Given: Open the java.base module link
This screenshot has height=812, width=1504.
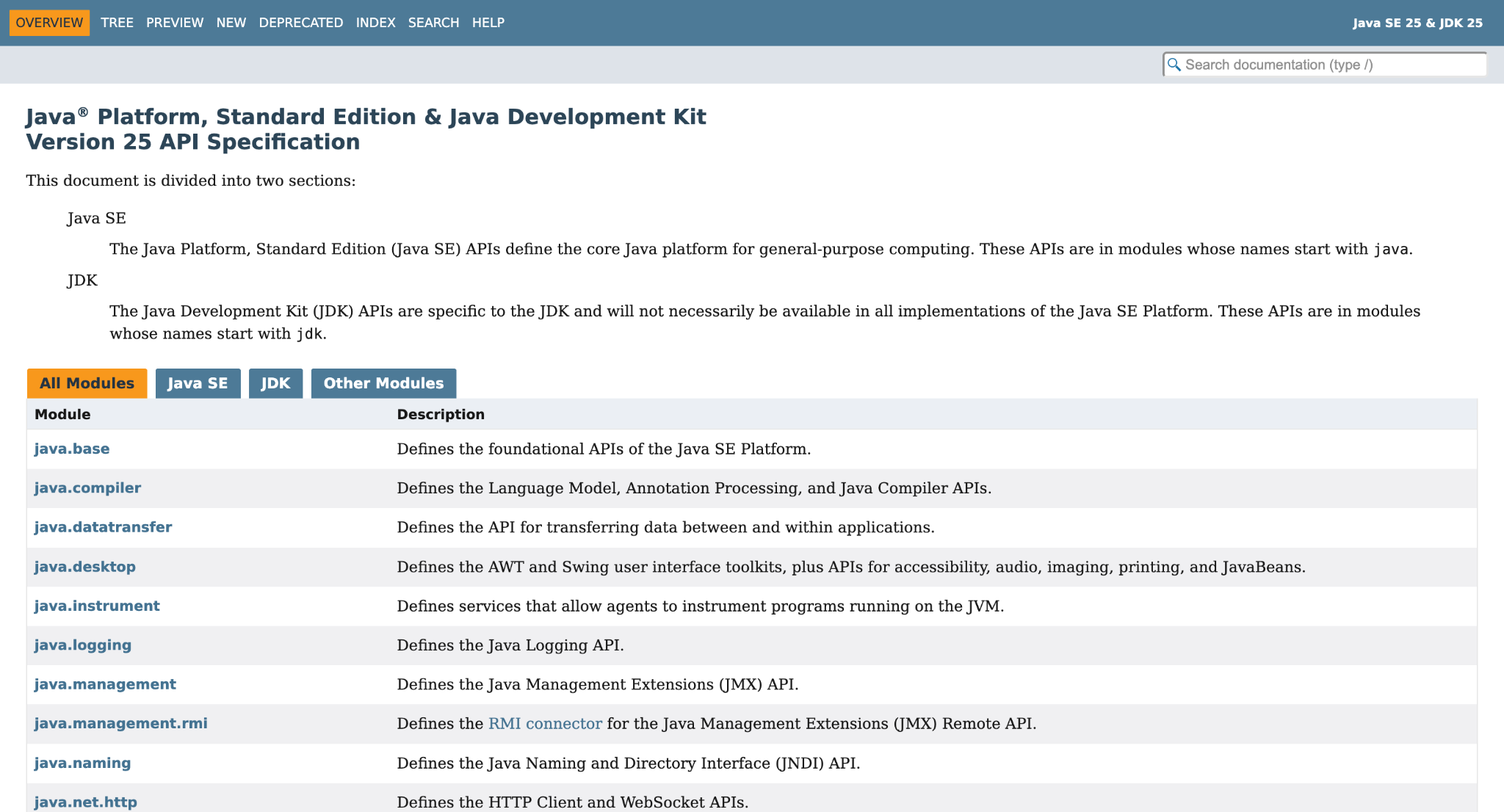Looking at the screenshot, I should [72, 449].
